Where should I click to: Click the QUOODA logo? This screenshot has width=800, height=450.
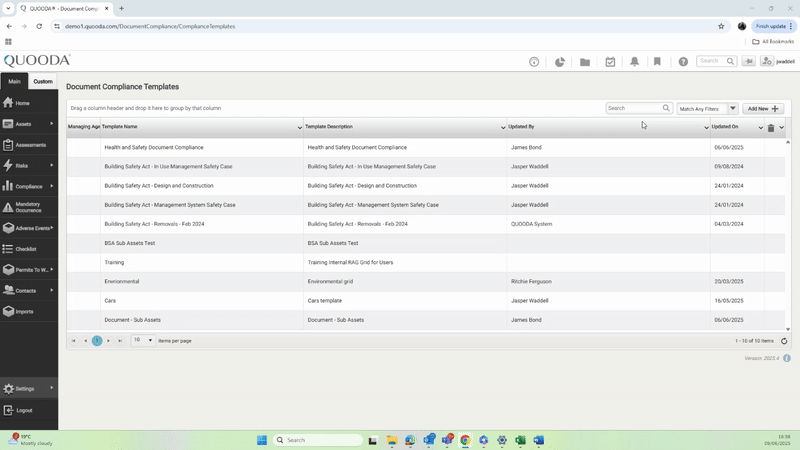coord(37,61)
